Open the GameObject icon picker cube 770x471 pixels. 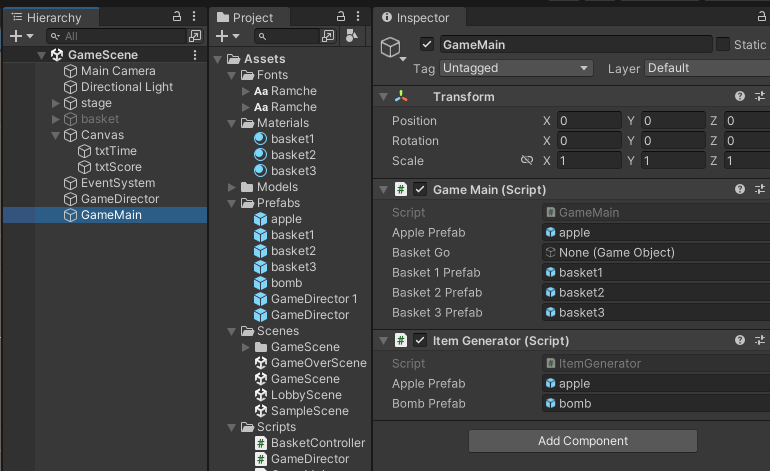pos(393,48)
